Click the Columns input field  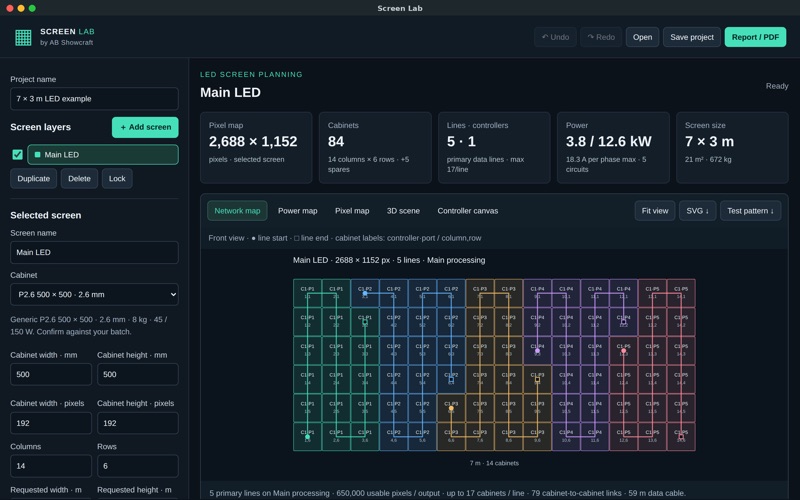51,466
